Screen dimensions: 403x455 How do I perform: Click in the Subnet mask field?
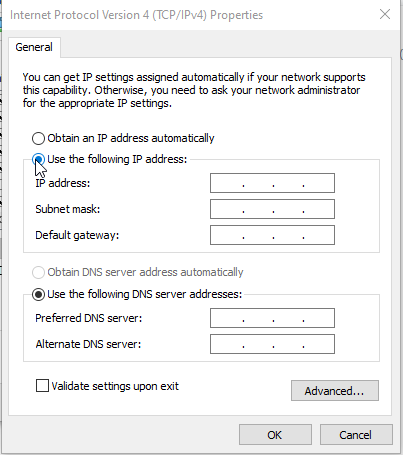point(272,209)
